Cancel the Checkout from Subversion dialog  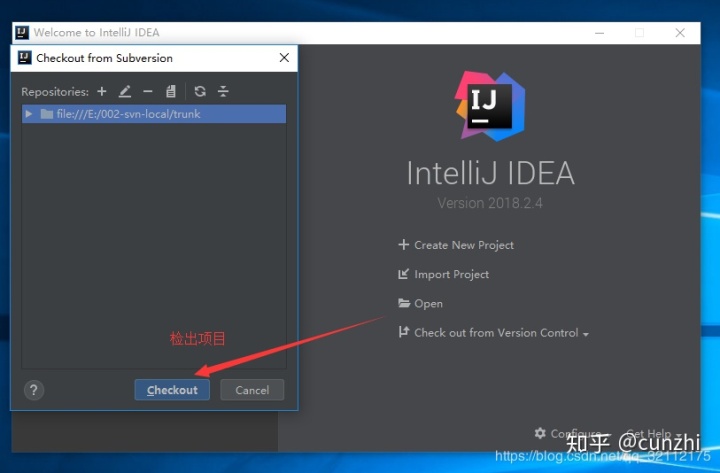[252, 390]
